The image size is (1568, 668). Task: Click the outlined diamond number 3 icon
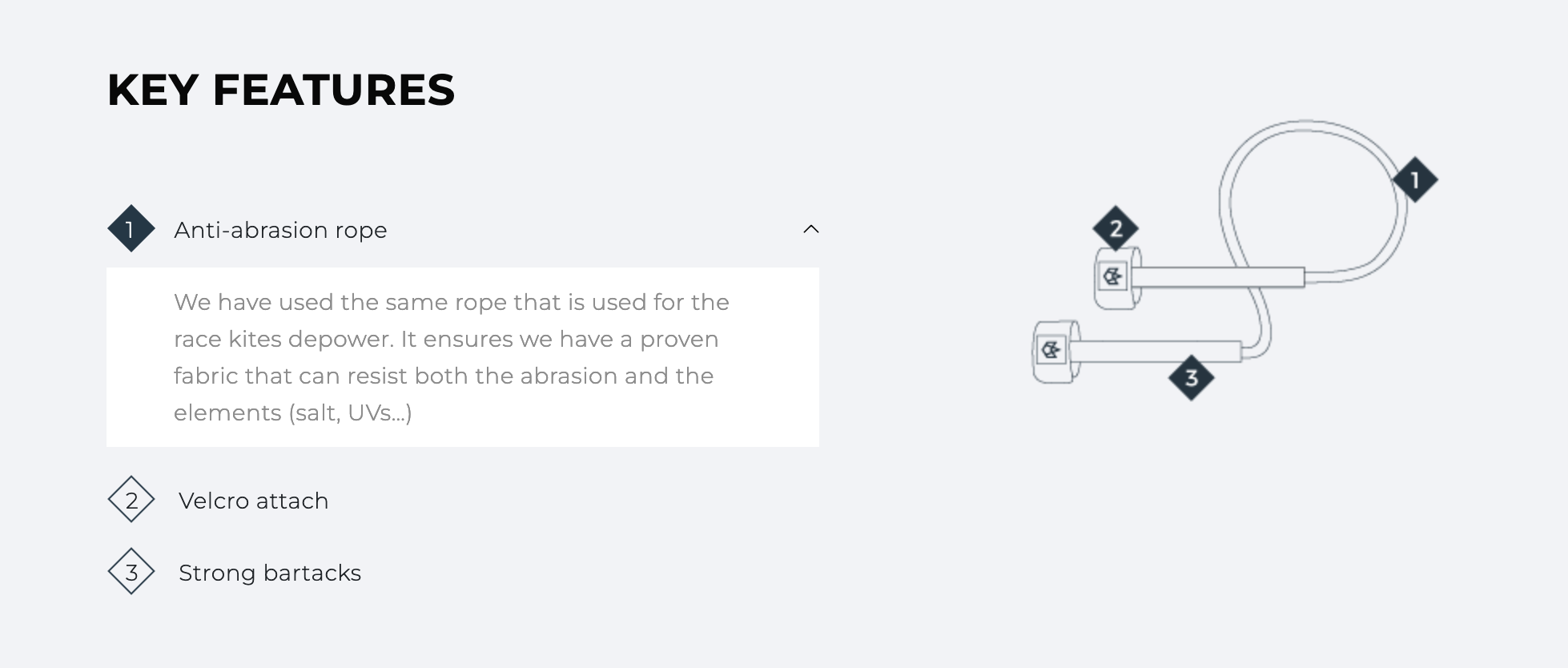coord(131,572)
